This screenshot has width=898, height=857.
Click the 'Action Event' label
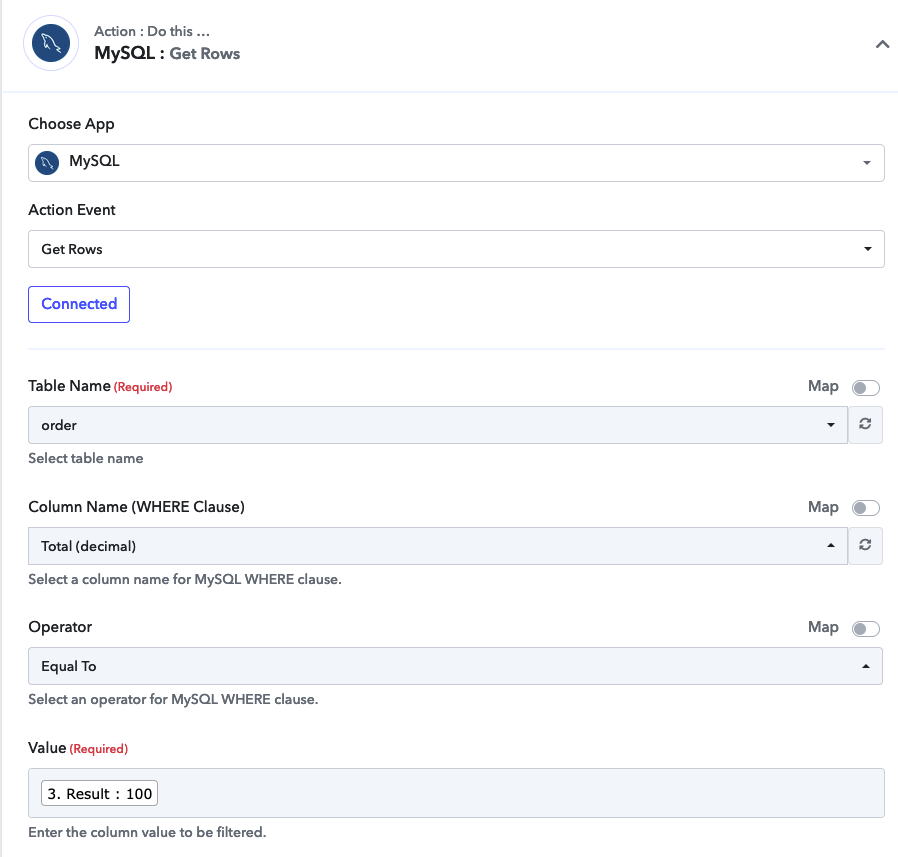coord(72,210)
